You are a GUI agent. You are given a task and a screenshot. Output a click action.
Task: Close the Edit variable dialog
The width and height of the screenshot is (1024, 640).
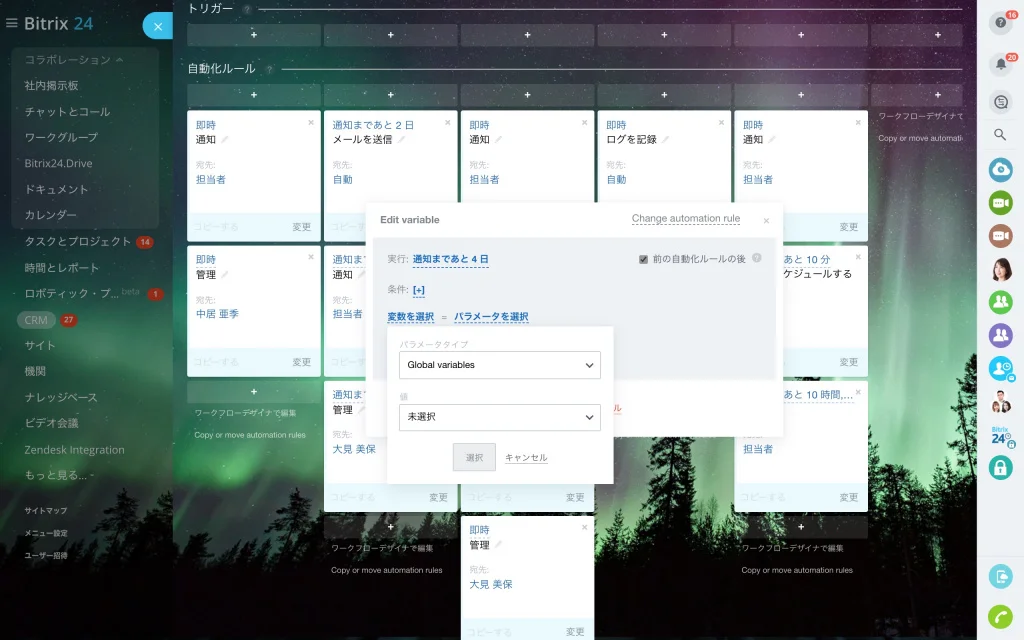766,221
